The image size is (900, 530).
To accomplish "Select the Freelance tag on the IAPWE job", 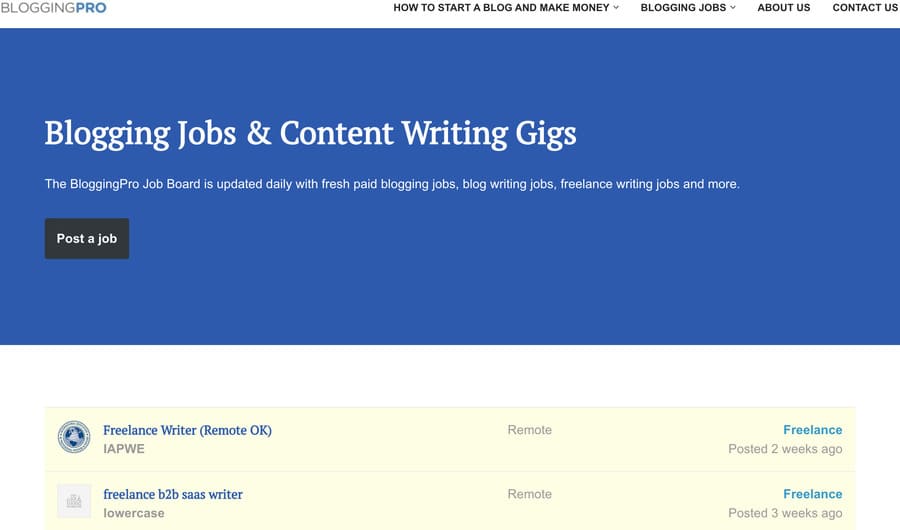I will click(x=812, y=430).
